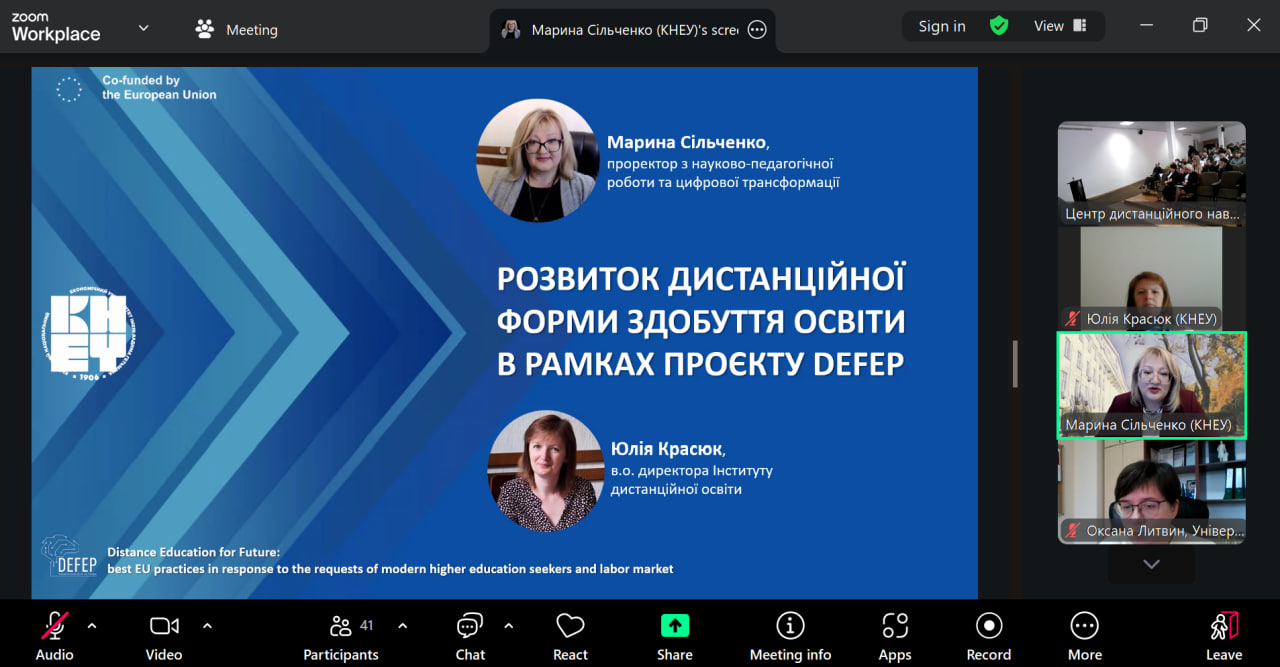This screenshot has width=1280, height=667.
Task: Leave the meeting
Action: coord(1224,634)
